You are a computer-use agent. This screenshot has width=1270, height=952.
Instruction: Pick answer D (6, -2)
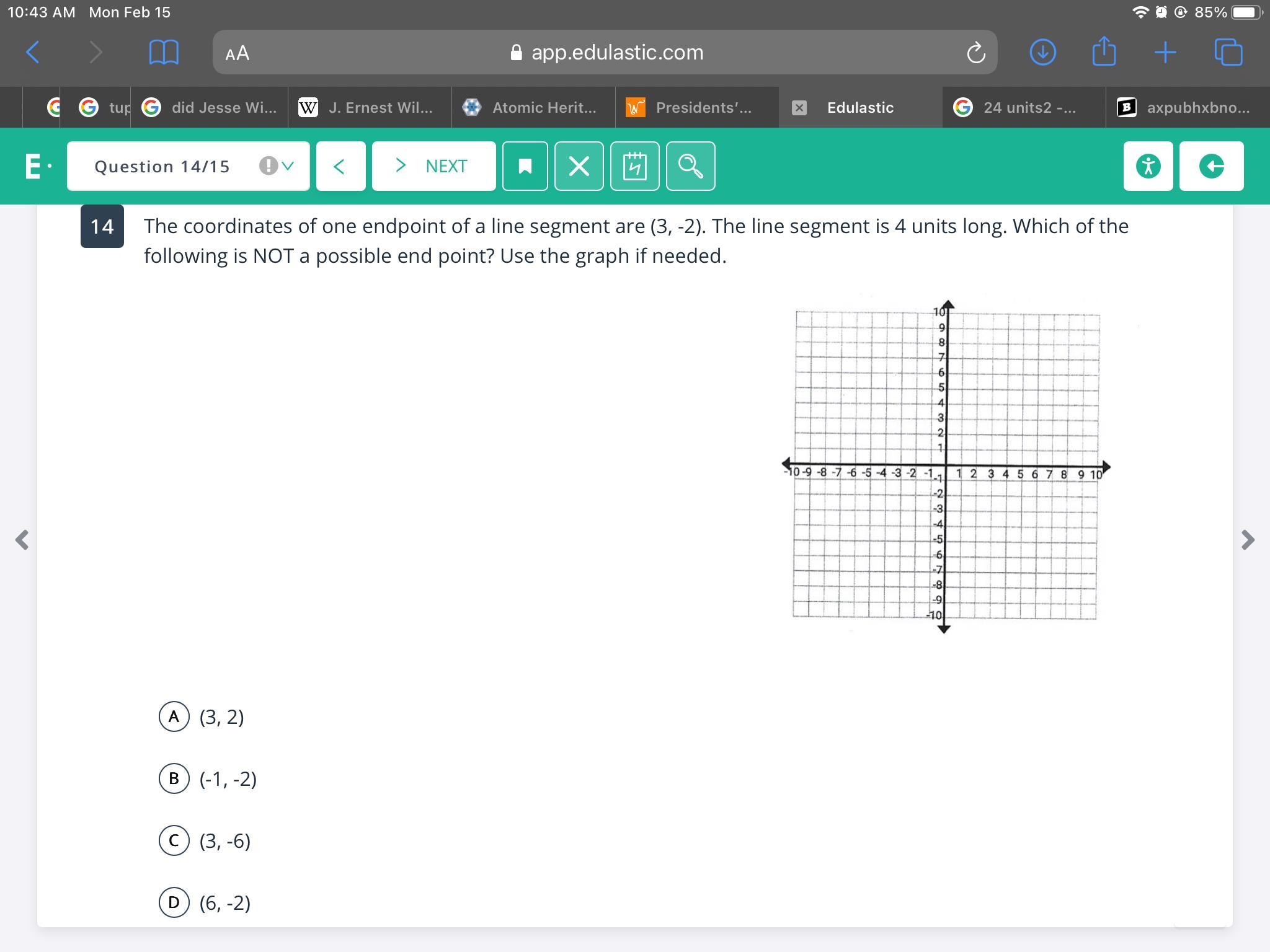[174, 902]
